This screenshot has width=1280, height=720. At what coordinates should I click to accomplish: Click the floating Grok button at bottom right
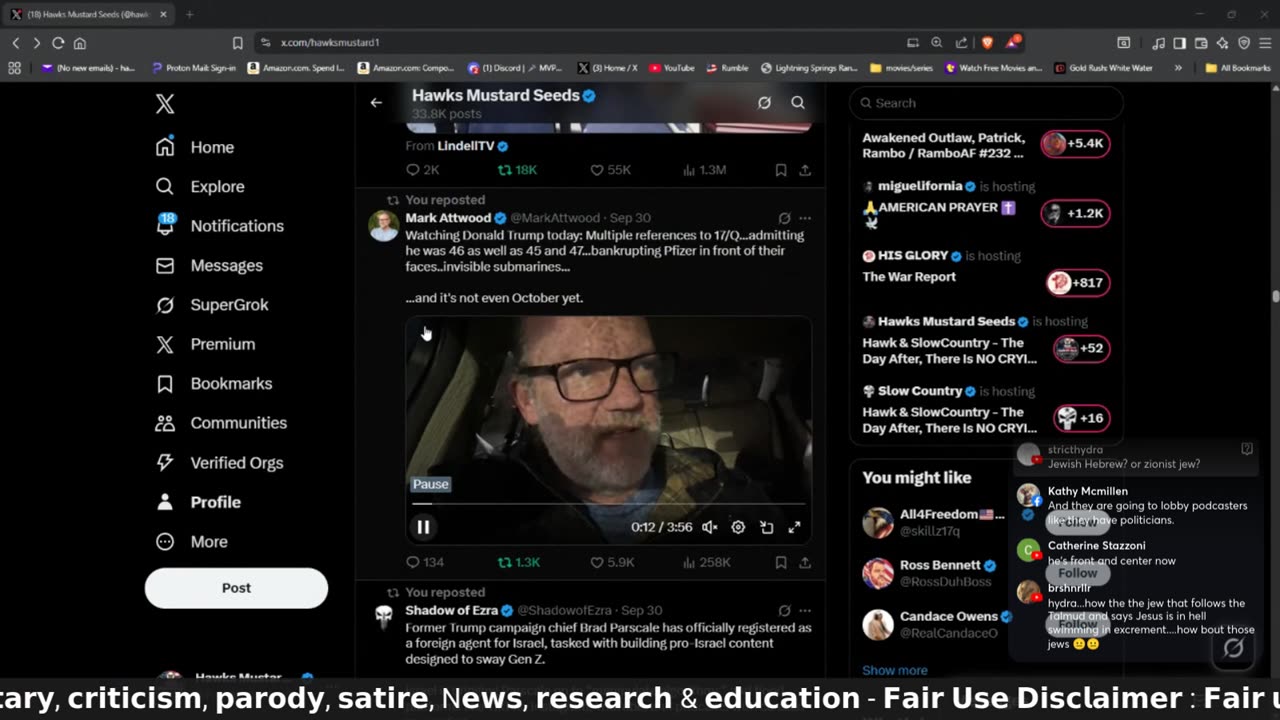tap(1233, 648)
